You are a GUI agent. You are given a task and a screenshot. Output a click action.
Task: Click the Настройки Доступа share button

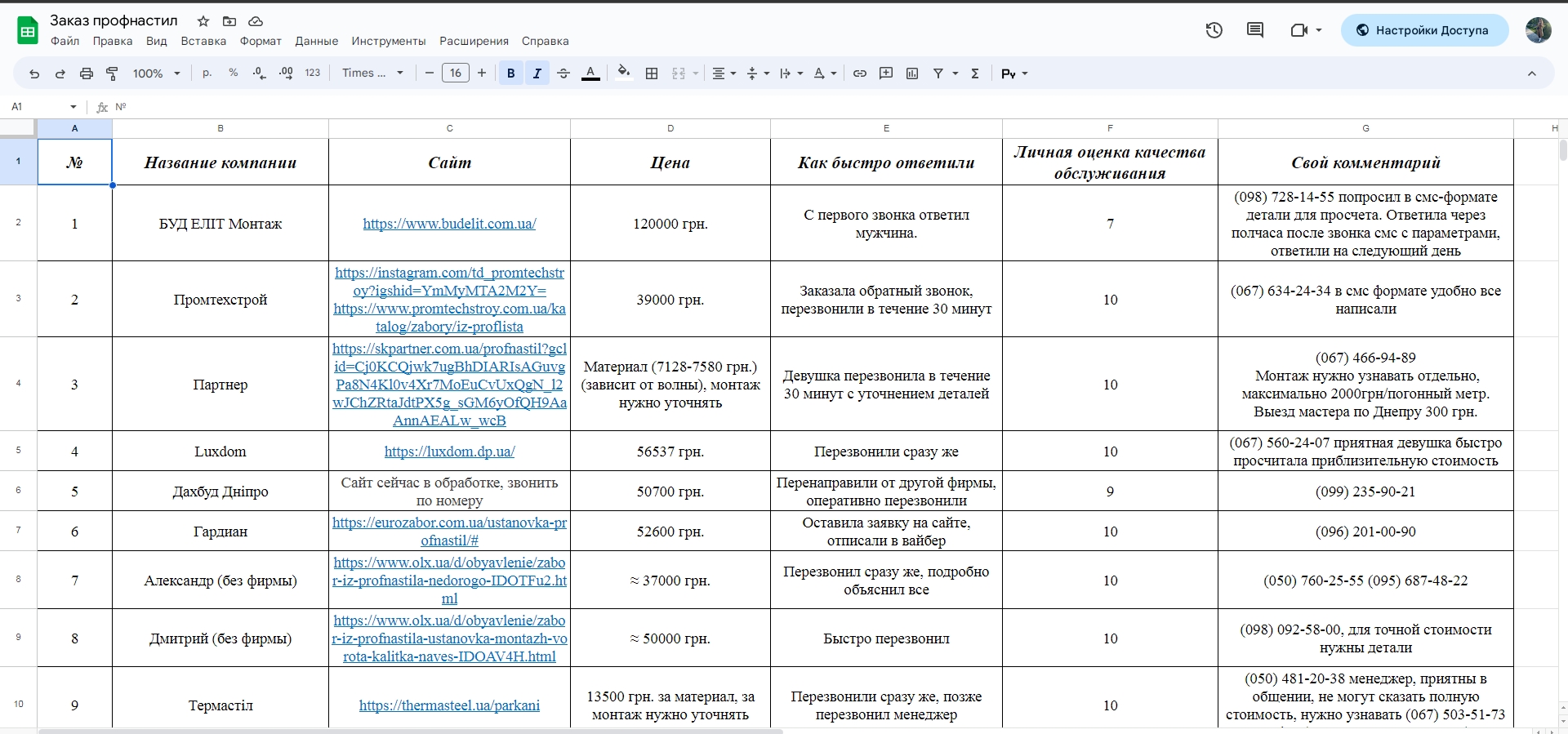[1424, 30]
